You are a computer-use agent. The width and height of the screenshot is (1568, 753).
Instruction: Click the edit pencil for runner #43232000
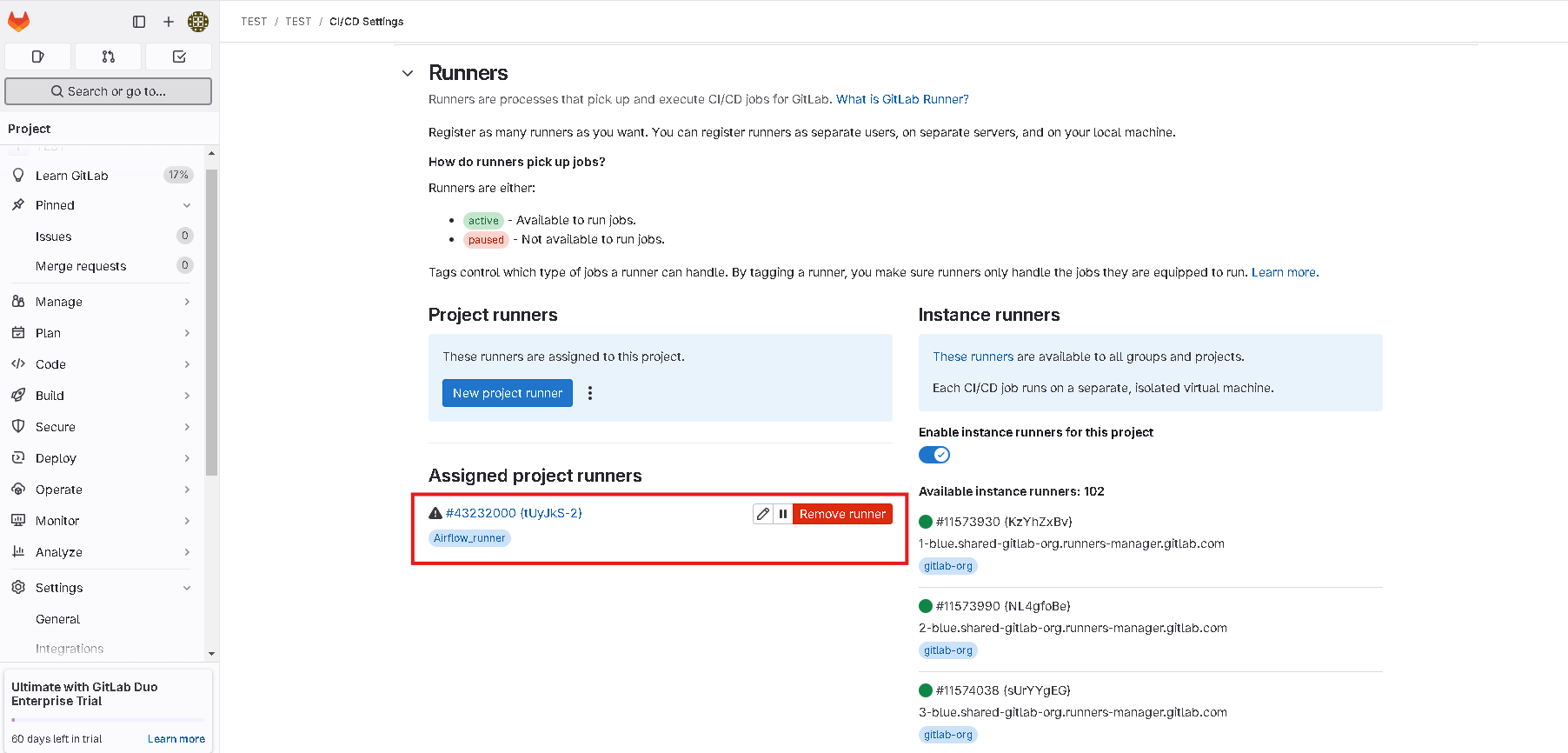(x=763, y=514)
